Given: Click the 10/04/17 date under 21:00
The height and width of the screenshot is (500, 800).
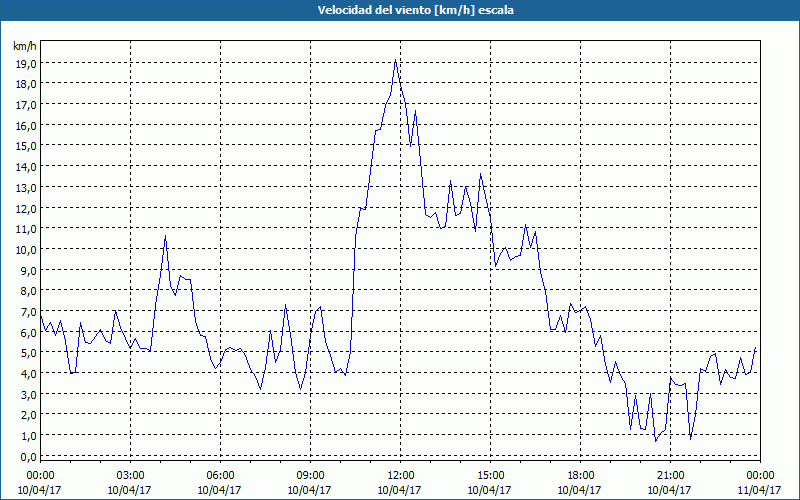Looking at the screenshot, I should (670, 490).
